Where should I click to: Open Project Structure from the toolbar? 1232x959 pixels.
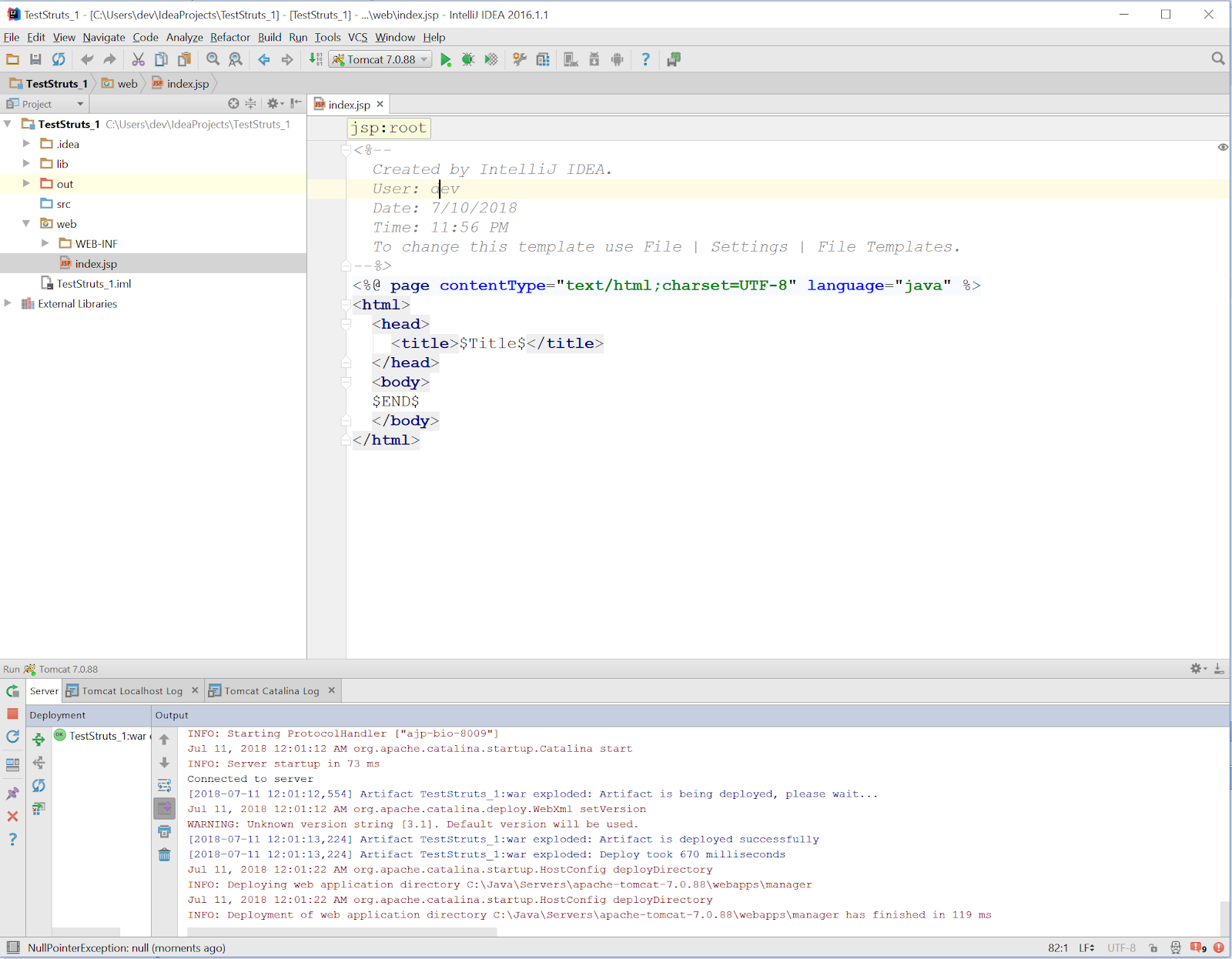pos(543,60)
